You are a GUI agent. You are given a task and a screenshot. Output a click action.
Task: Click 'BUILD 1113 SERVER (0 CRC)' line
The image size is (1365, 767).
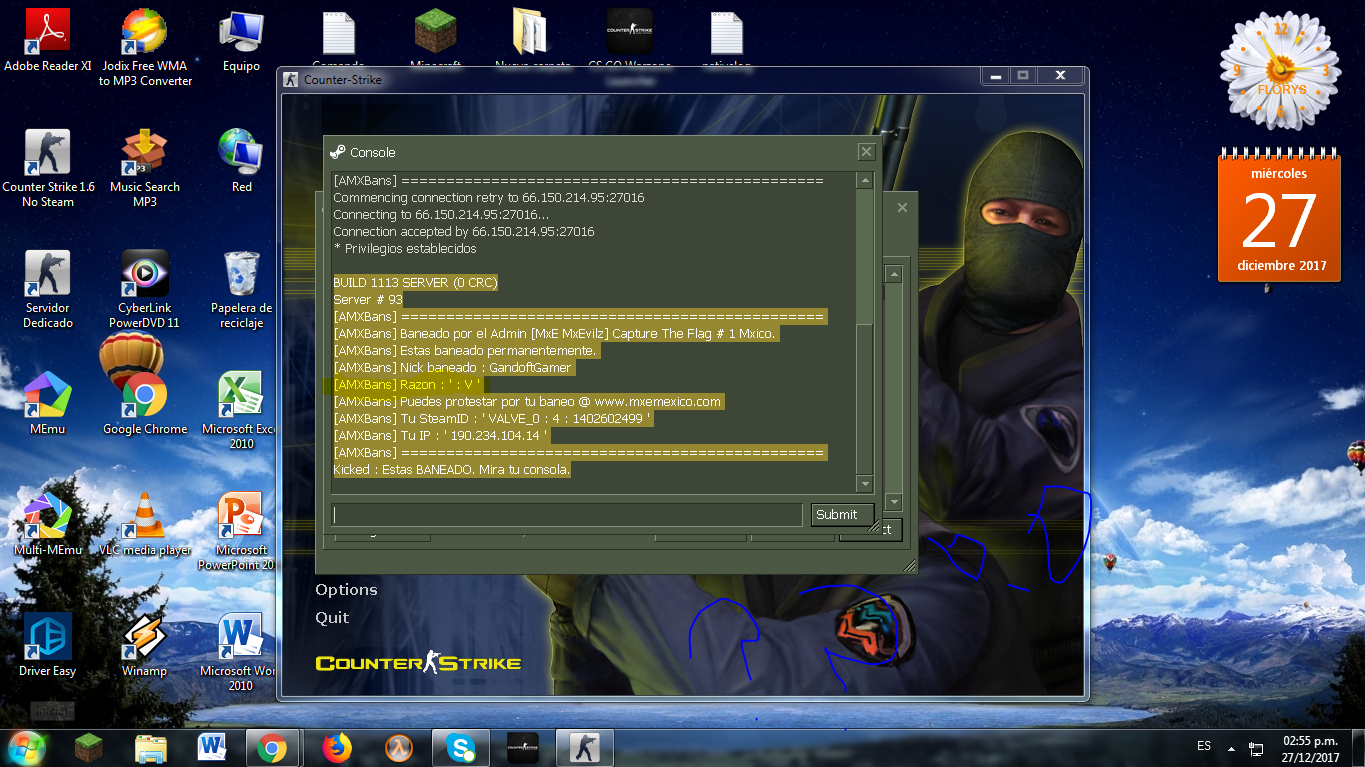point(415,283)
